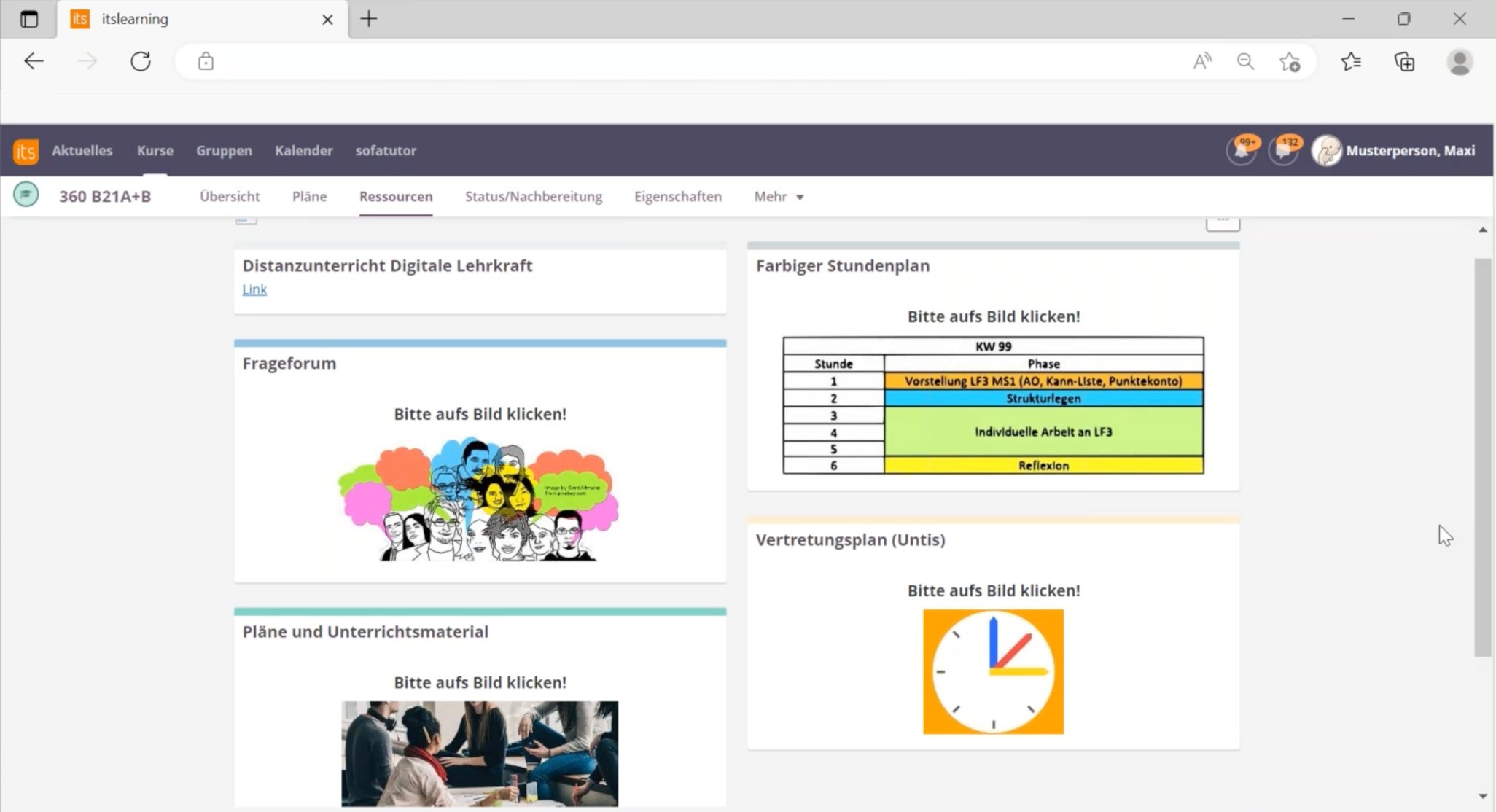Open notifications via the bell showing 99+

point(1239,150)
